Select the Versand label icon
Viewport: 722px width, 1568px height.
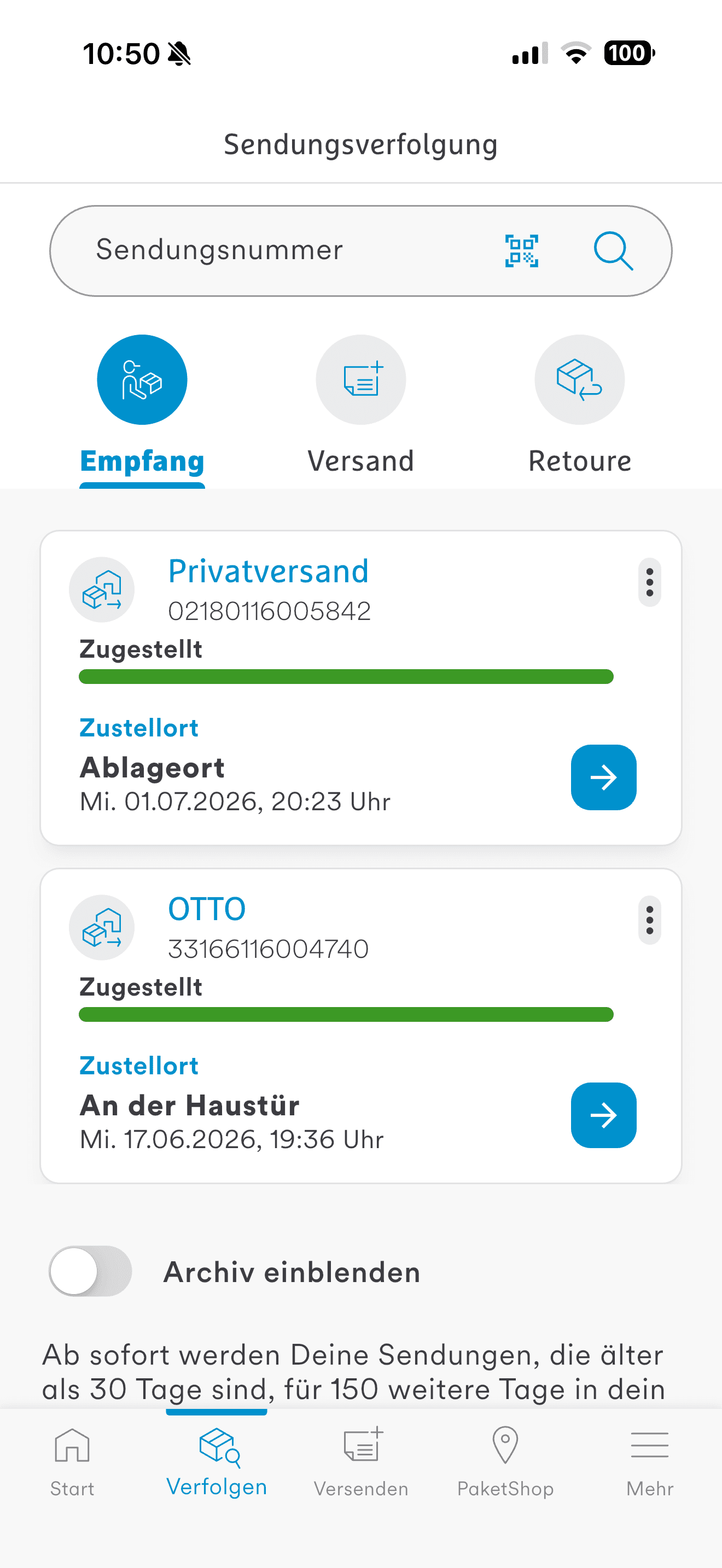(x=361, y=380)
